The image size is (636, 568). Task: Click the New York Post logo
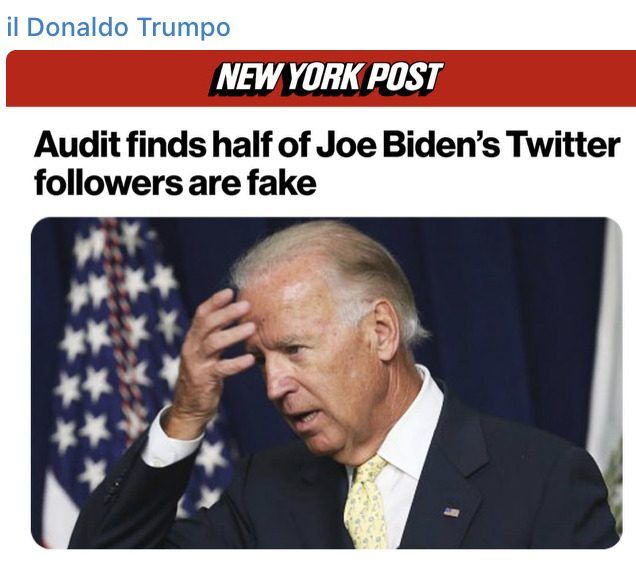(x=325, y=79)
